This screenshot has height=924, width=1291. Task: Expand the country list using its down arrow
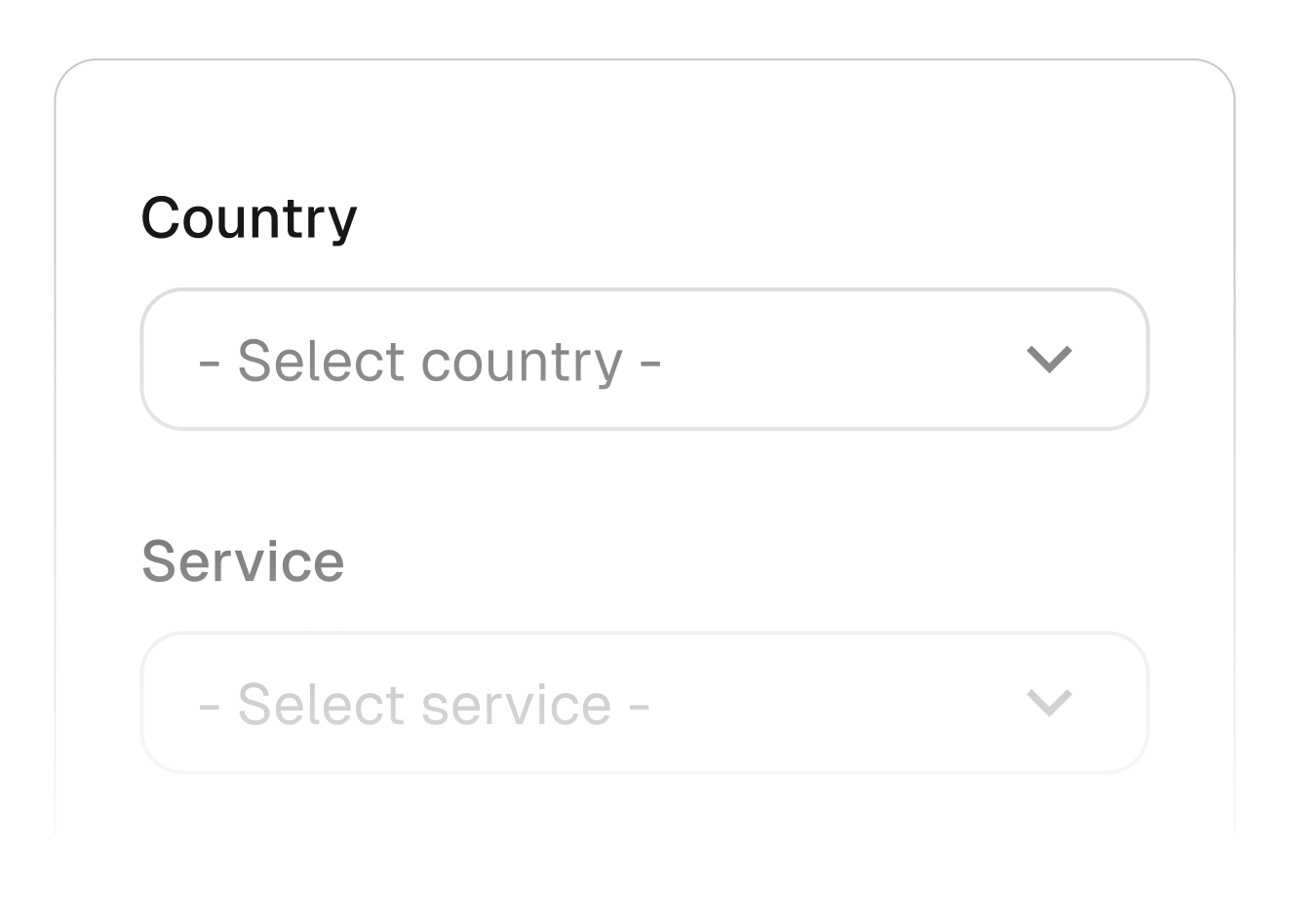(1049, 360)
